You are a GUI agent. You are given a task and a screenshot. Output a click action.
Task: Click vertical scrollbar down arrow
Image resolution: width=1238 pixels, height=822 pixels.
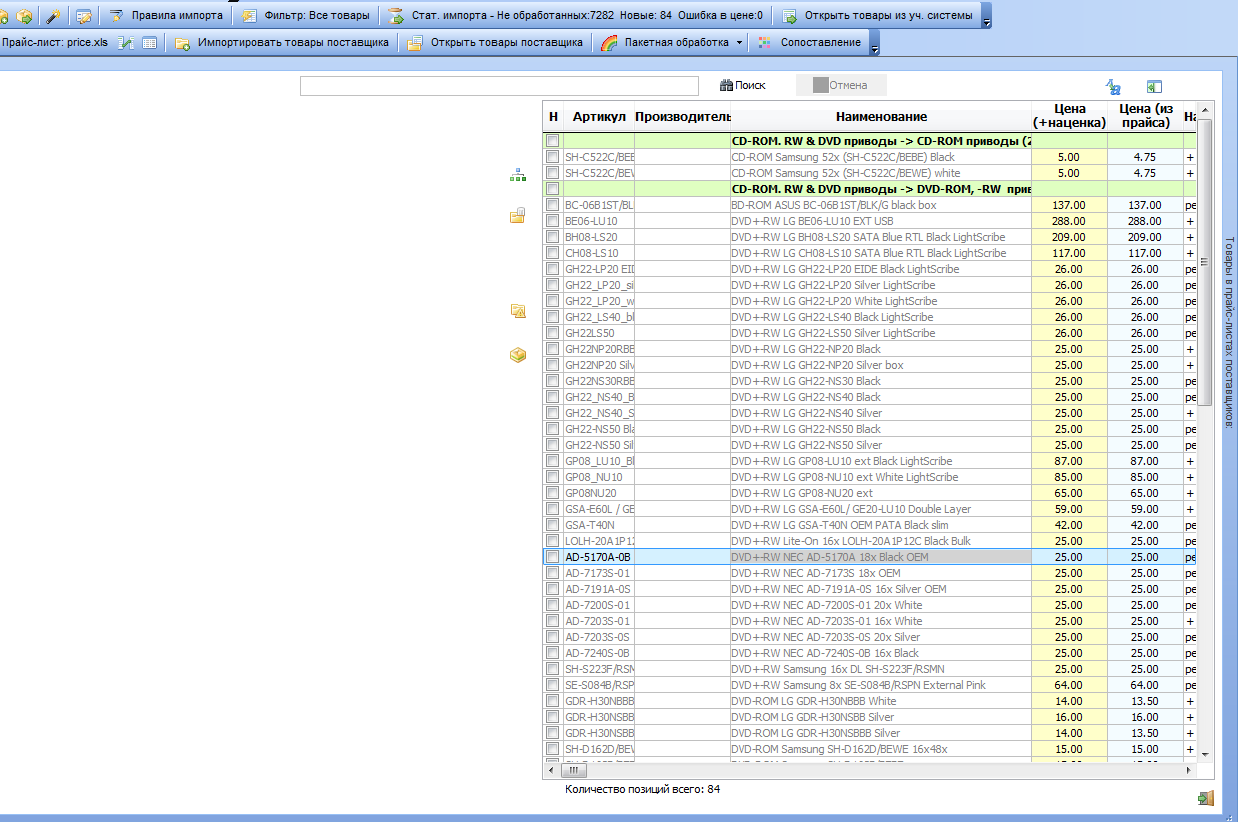point(1205,755)
